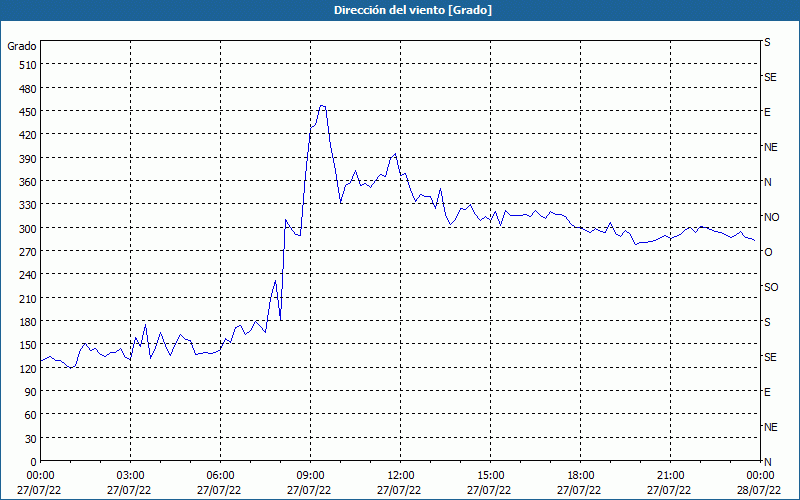Click the 0 degree axis label
Screen dimensions: 800x500
click(x=34, y=462)
